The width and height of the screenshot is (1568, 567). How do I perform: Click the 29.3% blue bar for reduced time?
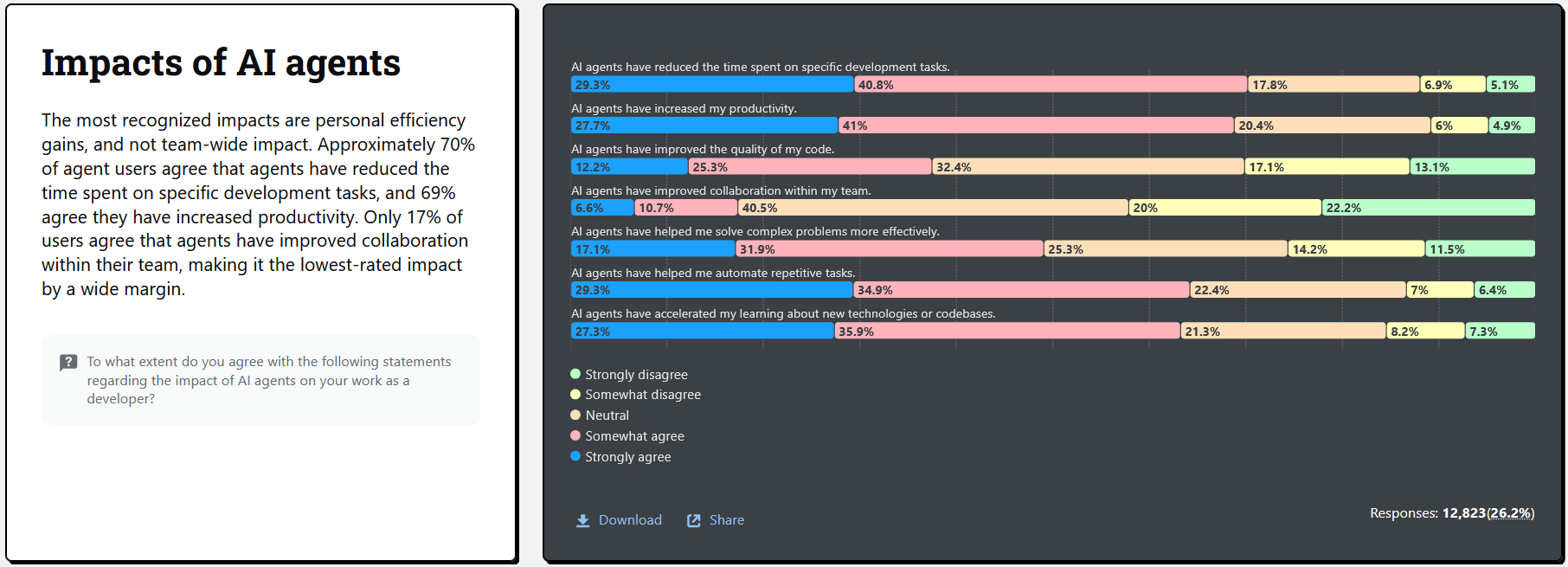[710, 84]
